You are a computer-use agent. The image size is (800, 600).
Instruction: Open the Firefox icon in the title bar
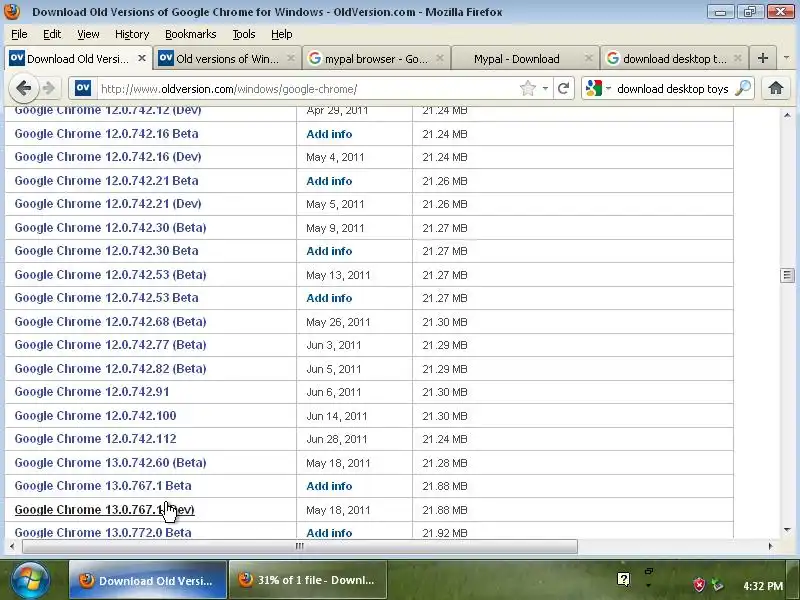12,11
